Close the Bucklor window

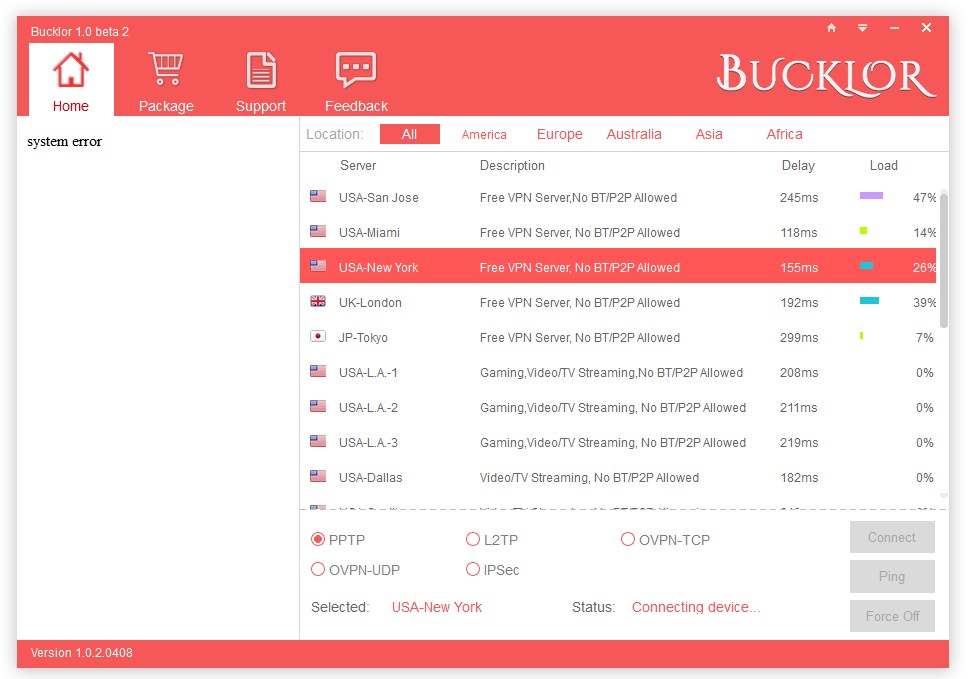pos(926,28)
